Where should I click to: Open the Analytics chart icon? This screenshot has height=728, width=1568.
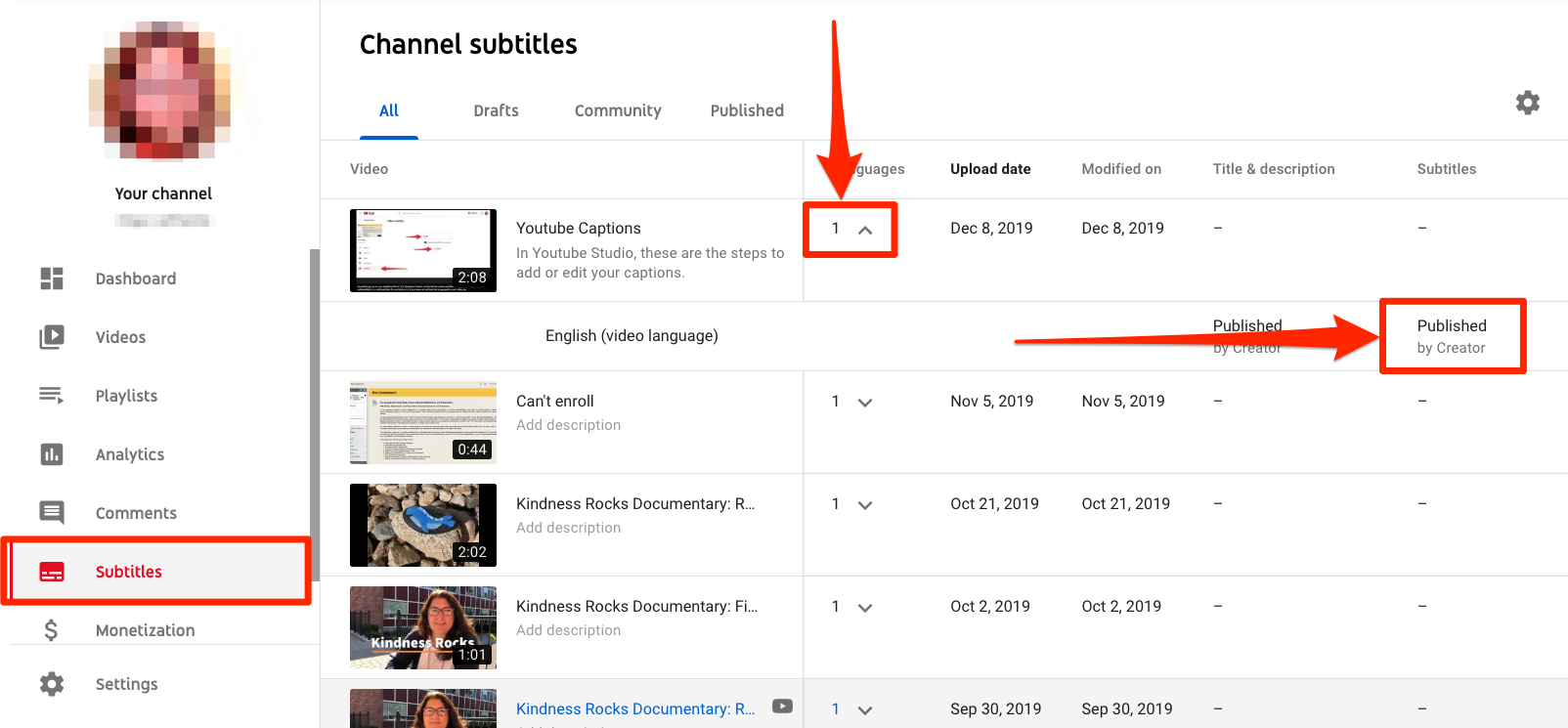click(52, 454)
